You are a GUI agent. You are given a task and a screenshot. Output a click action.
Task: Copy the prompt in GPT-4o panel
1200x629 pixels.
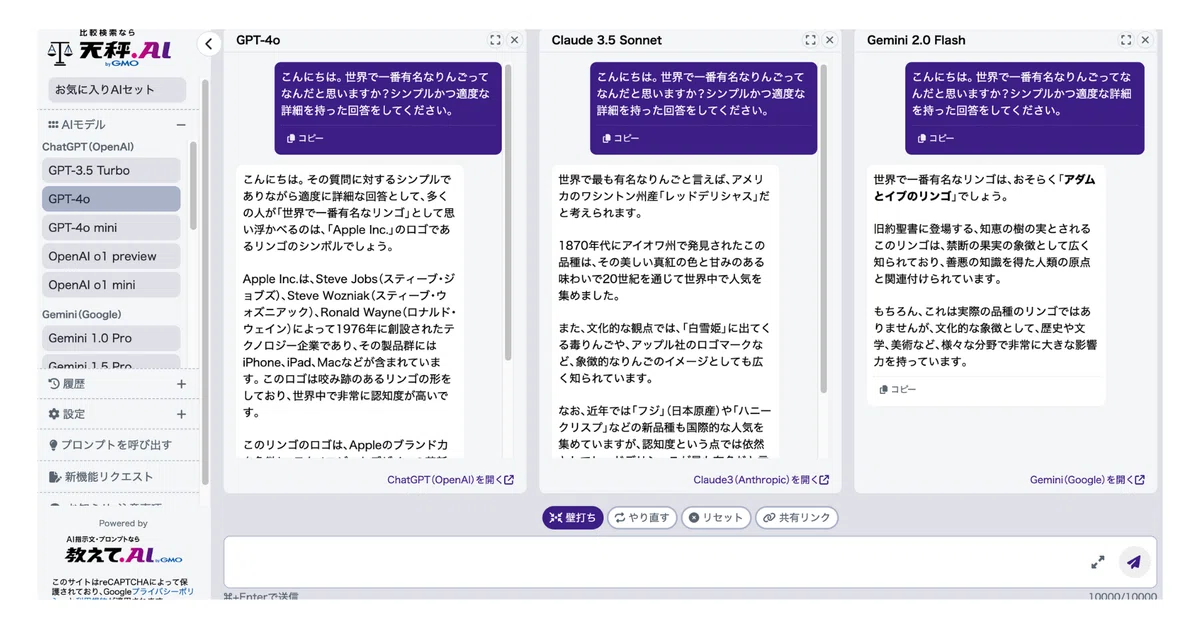tap(305, 138)
